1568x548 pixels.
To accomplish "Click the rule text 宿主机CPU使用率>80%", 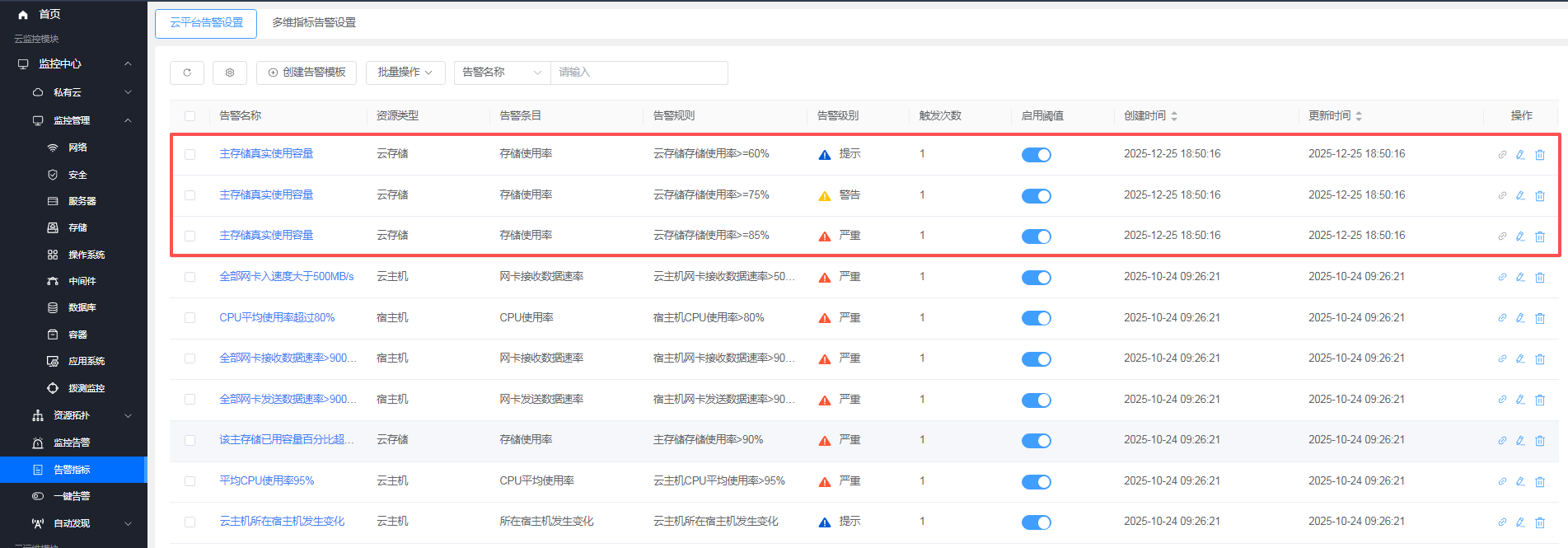I will click(x=709, y=318).
